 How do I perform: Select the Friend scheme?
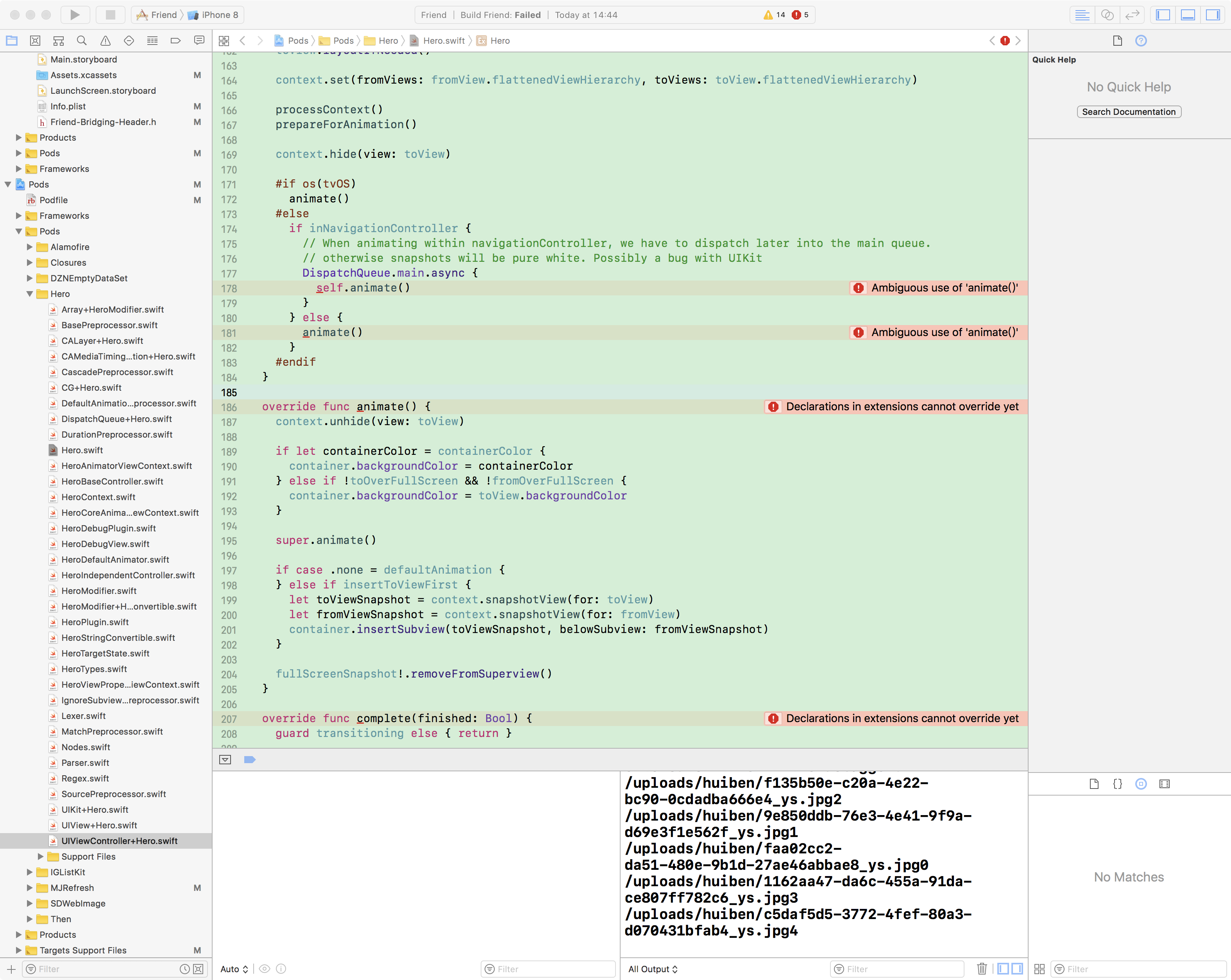pyautogui.click(x=156, y=15)
